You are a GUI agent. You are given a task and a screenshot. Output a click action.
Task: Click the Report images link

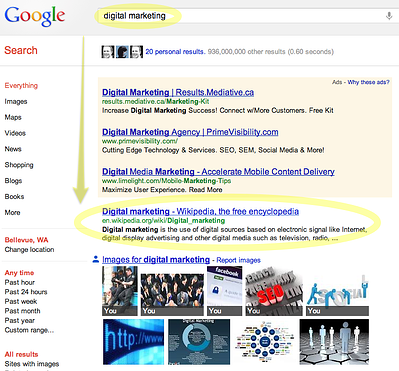[239, 260]
